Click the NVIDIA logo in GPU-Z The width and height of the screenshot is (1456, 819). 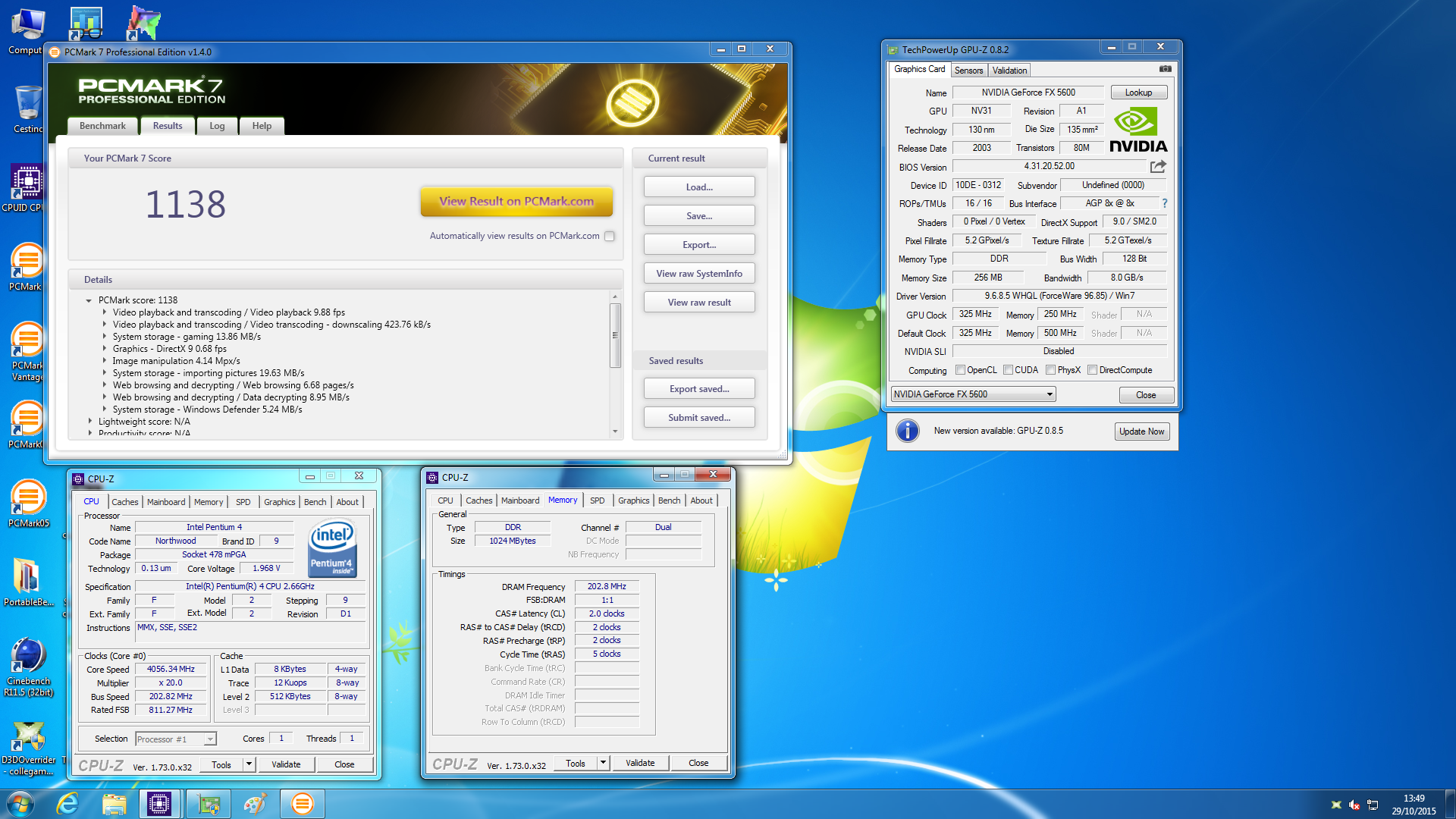pyautogui.click(x=1138, y=130)
